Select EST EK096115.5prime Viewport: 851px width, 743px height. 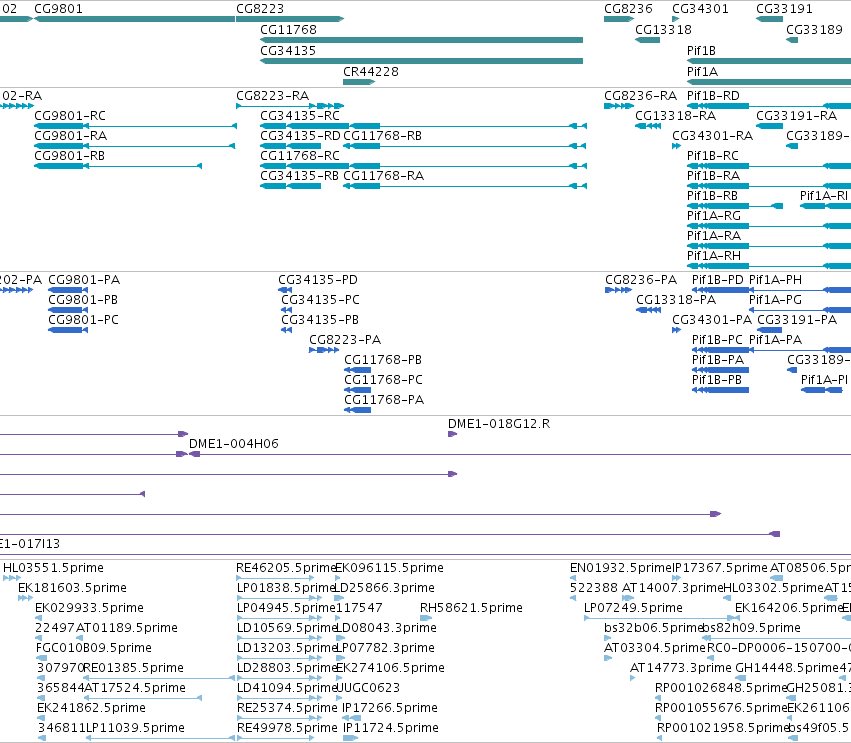390,569
